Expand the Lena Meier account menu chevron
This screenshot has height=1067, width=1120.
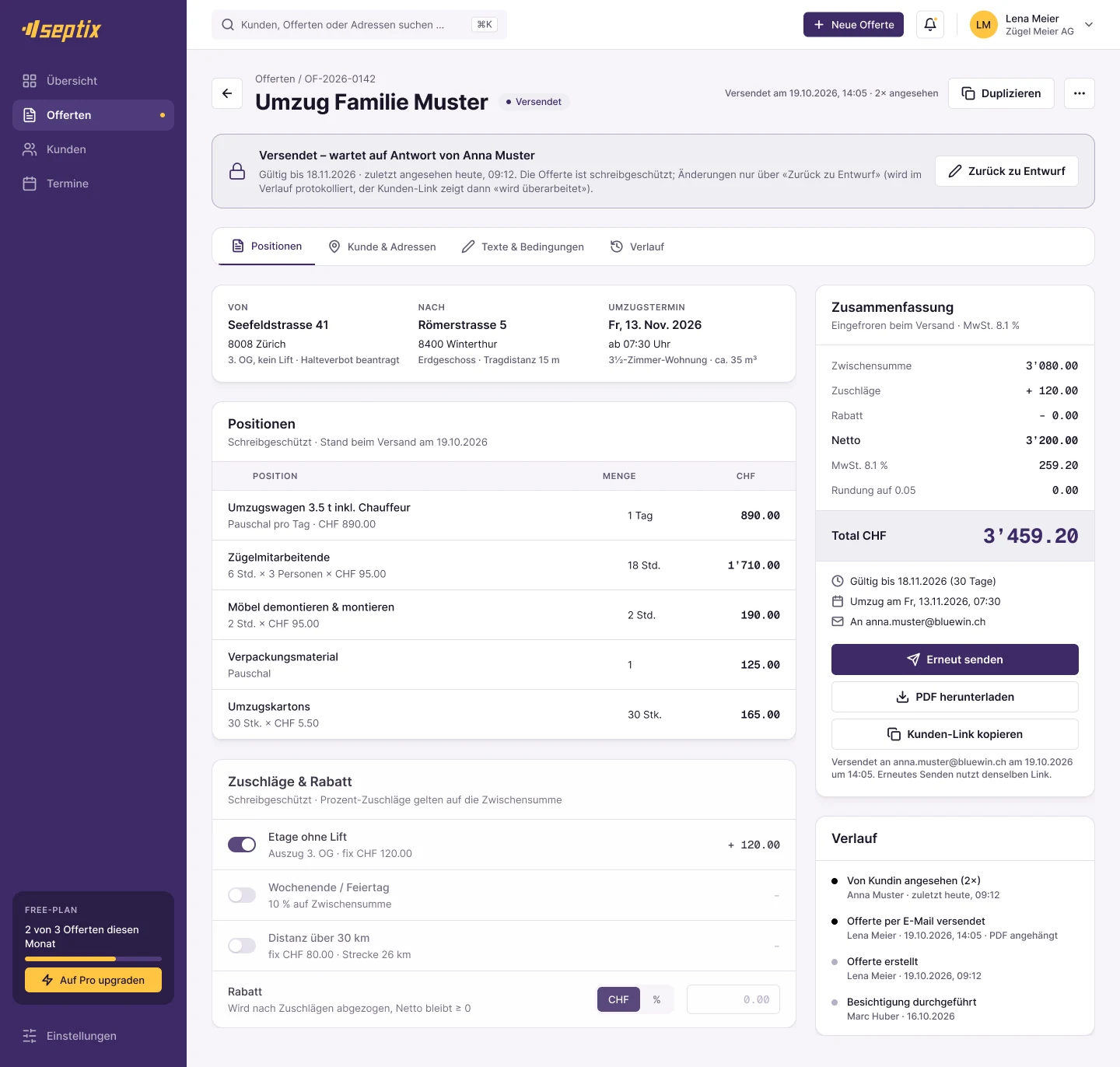[1089, 25]
